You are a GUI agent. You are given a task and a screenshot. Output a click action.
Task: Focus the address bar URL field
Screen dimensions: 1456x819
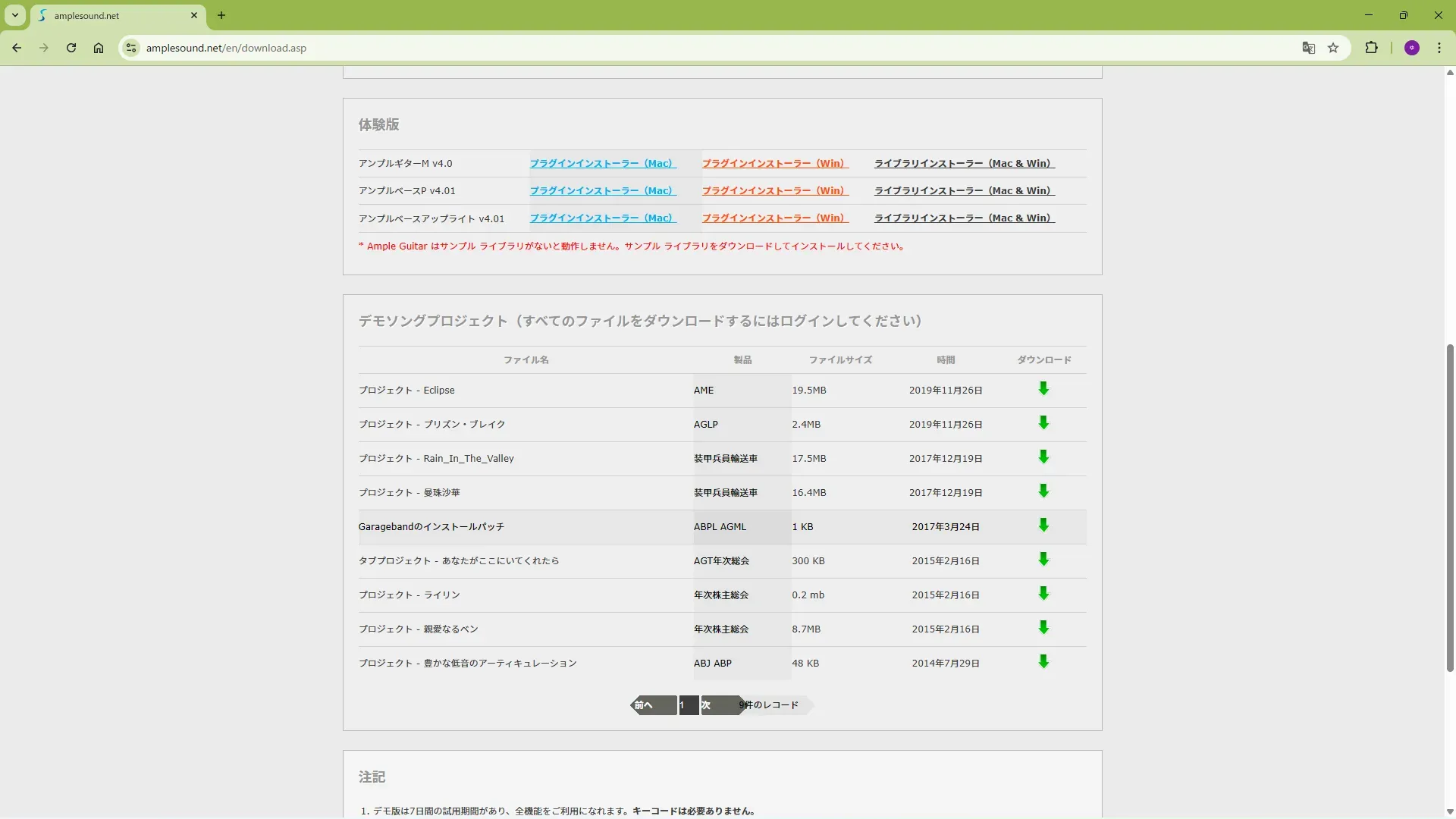click(531, 48)
